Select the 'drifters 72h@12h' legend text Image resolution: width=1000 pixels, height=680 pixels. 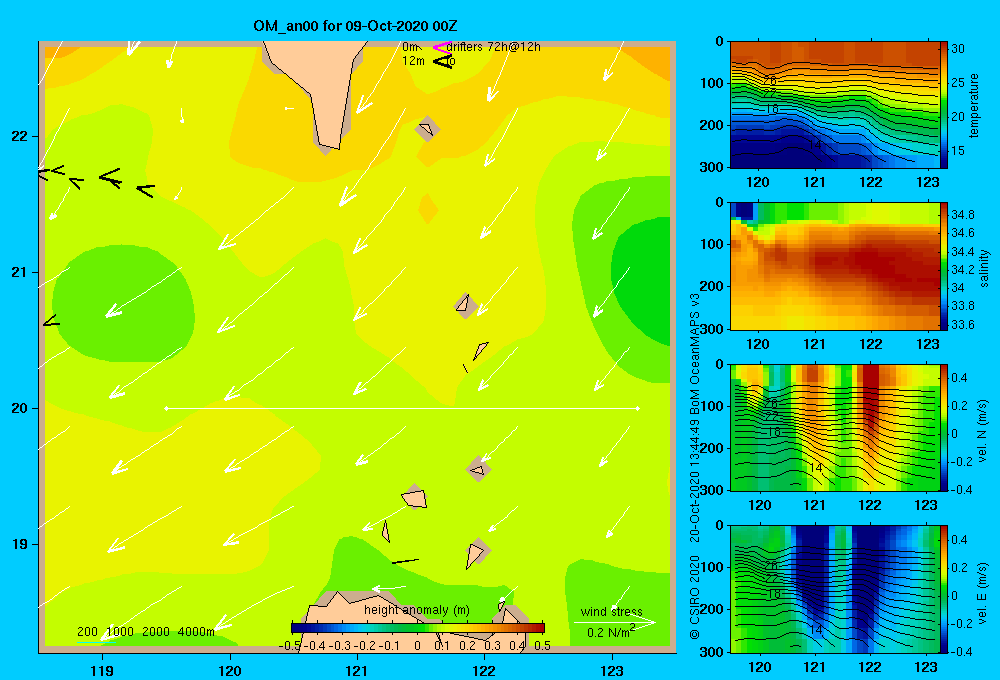493,47
